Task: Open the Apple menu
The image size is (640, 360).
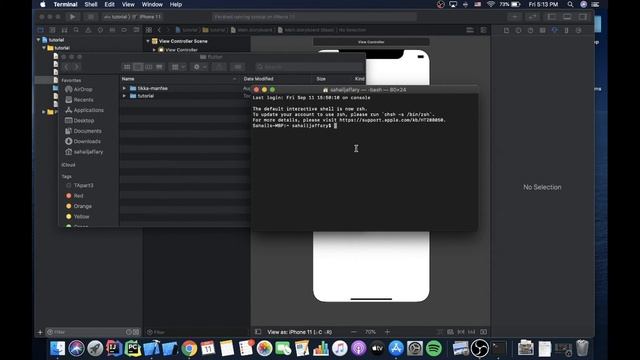Action: 43,4
